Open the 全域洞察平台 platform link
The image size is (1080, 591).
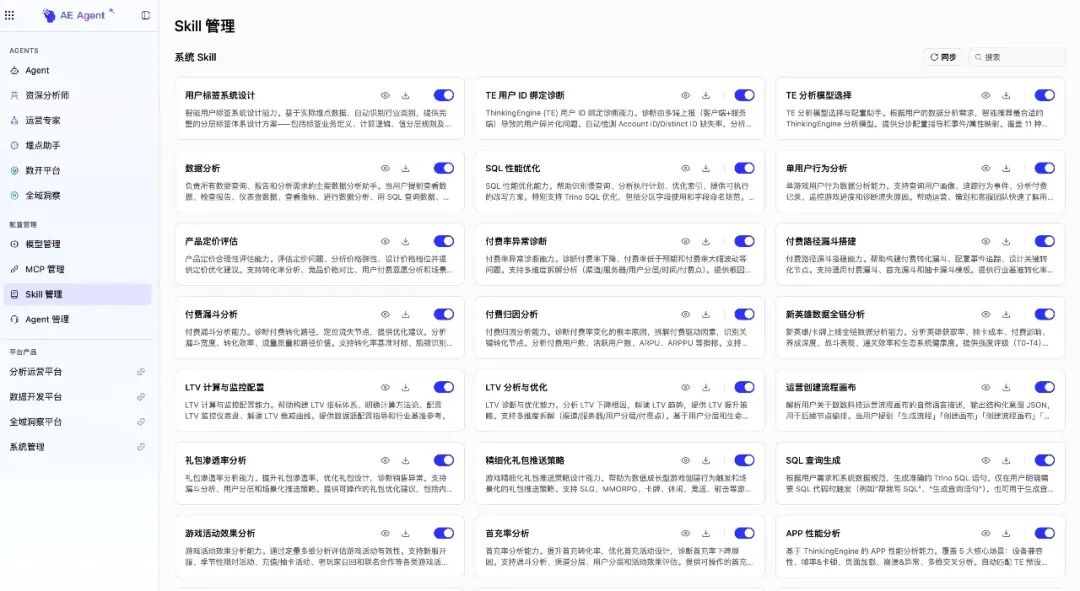(x=77, y=422)
